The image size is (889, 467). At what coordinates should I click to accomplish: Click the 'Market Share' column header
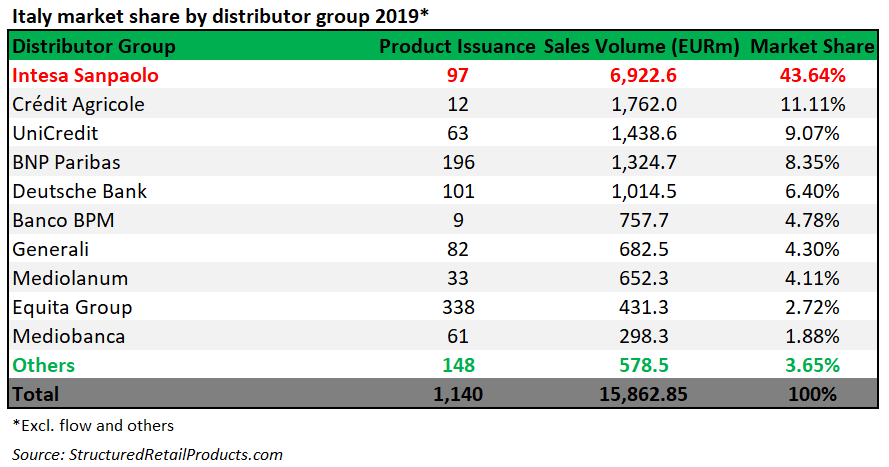[812, 46]
